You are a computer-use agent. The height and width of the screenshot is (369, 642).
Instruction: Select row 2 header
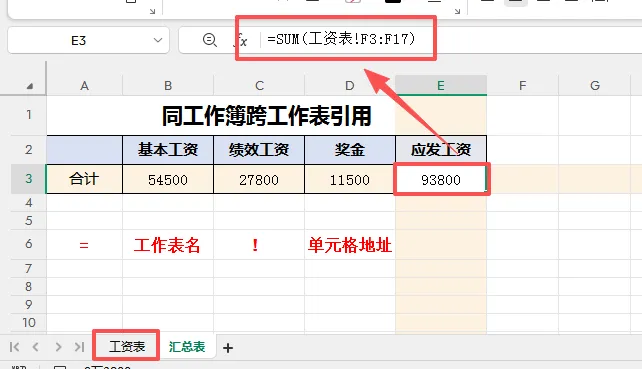pos(29,149)
